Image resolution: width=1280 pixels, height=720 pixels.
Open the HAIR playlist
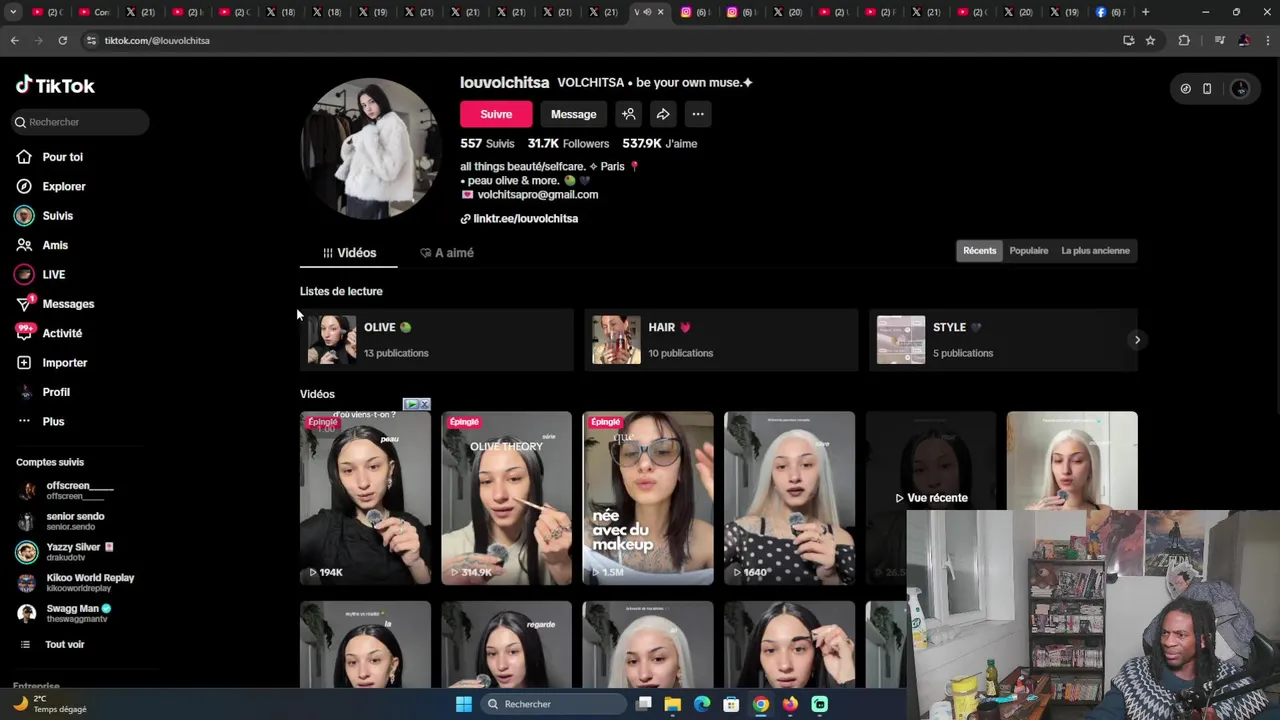[x=721, y=340]
